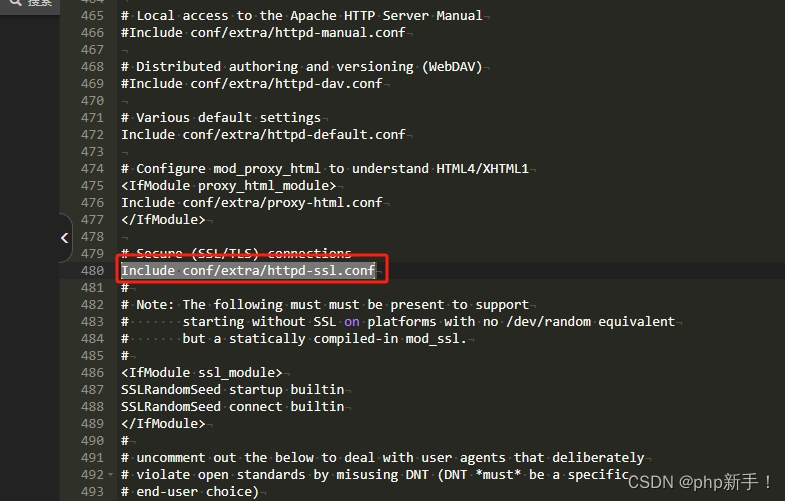Click the 搜索 search label at top left
Image resolution: width=785 pixels, height=501 pixels.
click(x=40, y=3)
